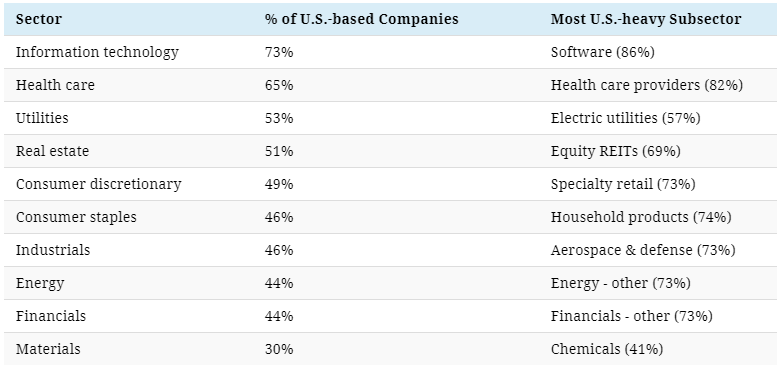The image size is (777, 366).
Task: Select the Information technology cell
Action: [97, 52]
